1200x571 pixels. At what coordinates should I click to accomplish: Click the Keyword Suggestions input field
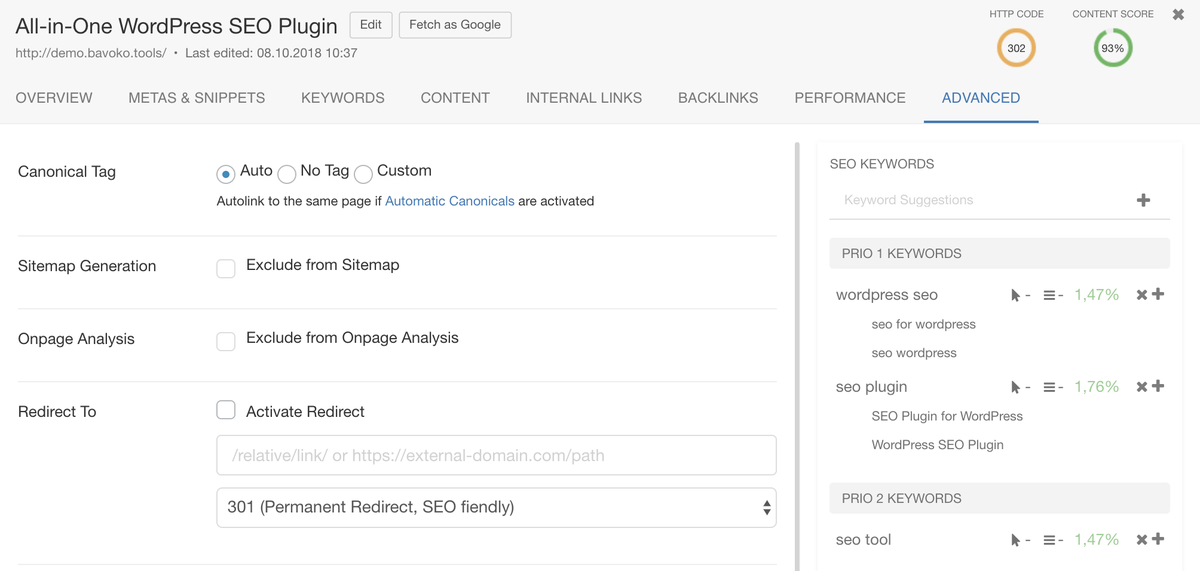click(x=980, y=200)
